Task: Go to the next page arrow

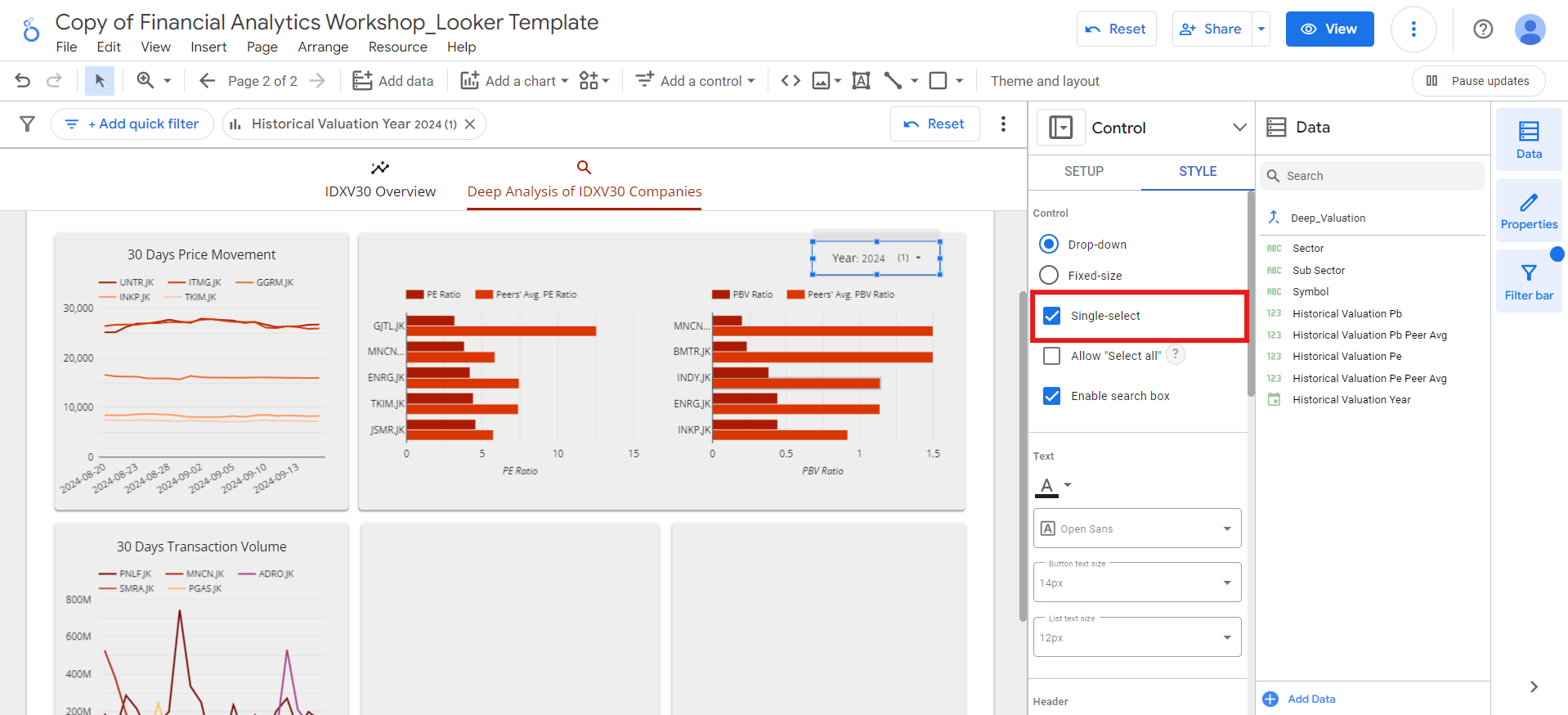Action: coord(317,80)
